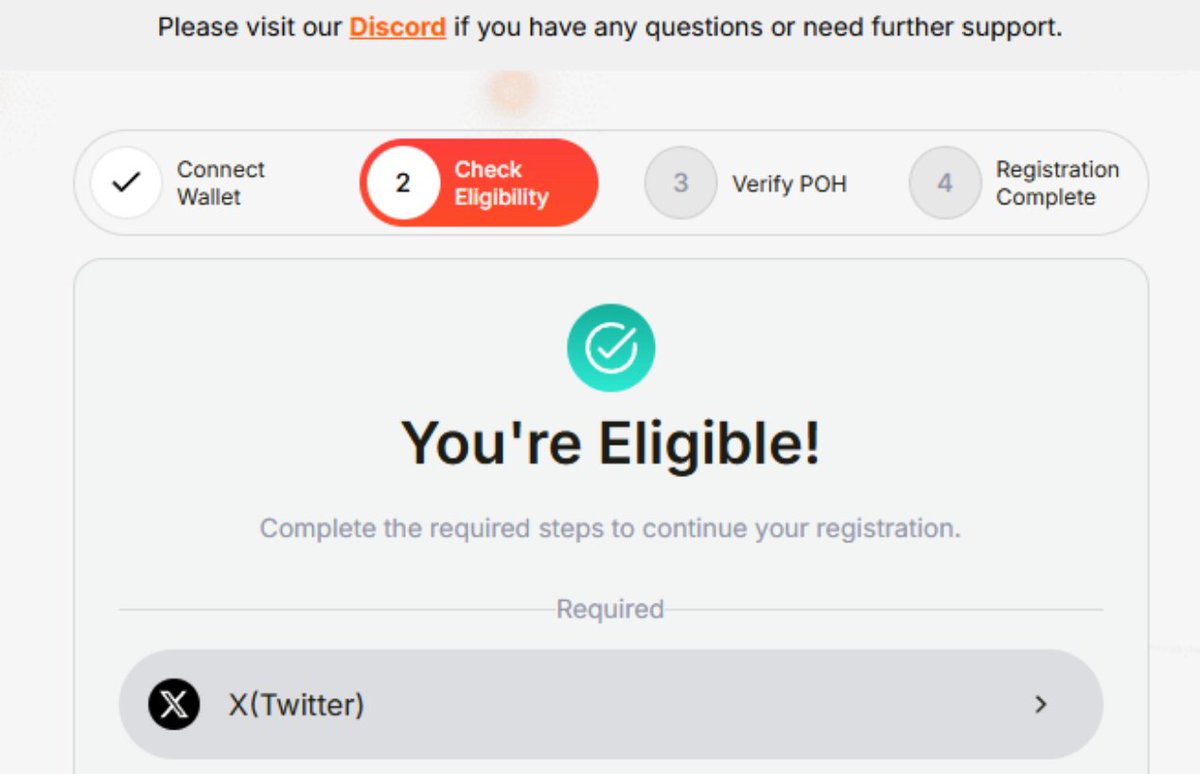
Task: Select the Check Eligibility step label
Action: pyautogui.click(x=501, y=183)
